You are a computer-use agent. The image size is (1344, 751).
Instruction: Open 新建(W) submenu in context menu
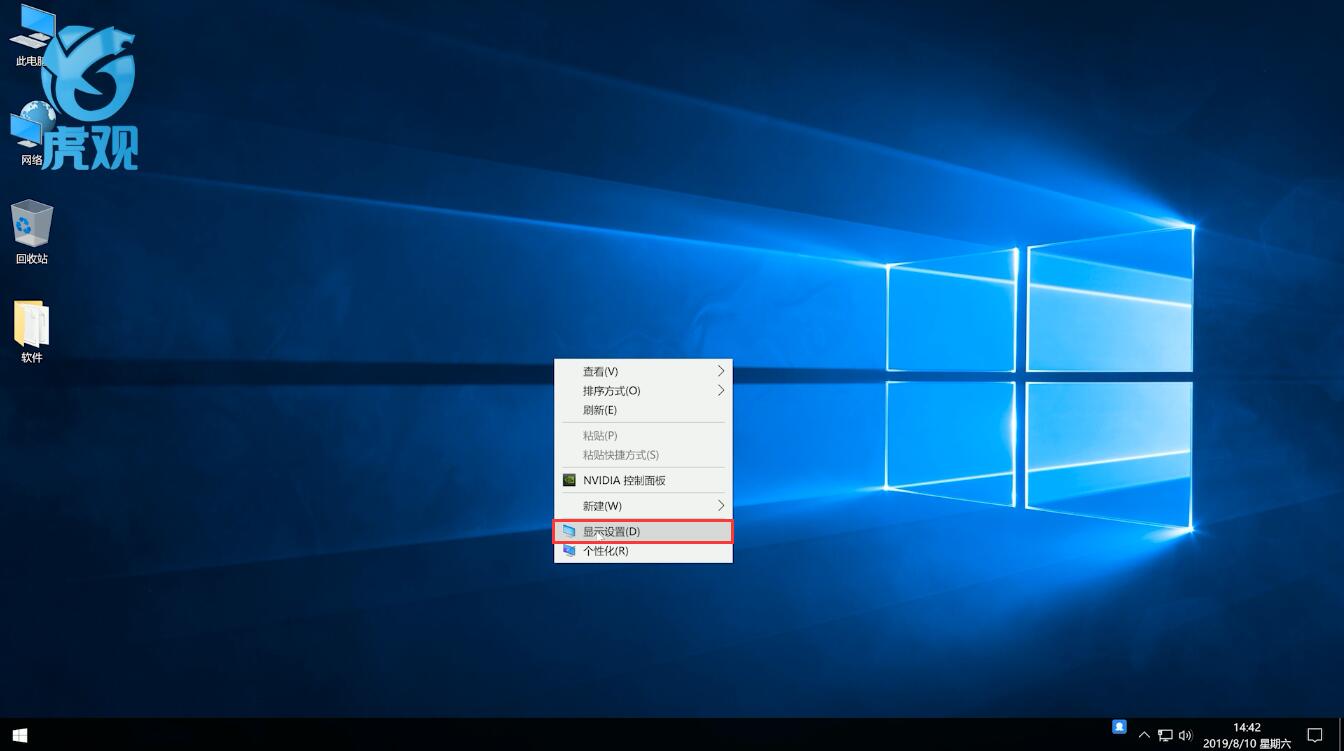[643, 506]
